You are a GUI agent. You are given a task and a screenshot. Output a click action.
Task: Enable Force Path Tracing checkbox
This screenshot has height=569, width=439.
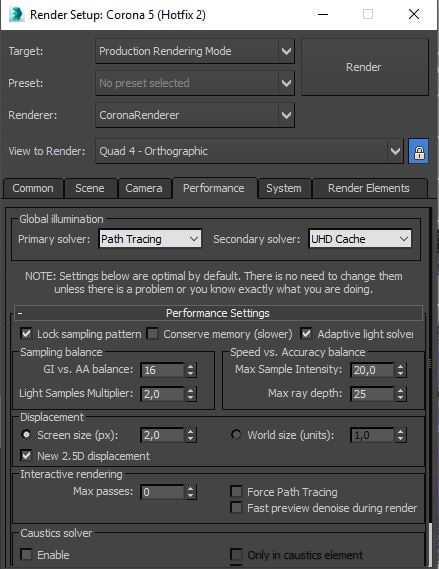pos(236,492)
